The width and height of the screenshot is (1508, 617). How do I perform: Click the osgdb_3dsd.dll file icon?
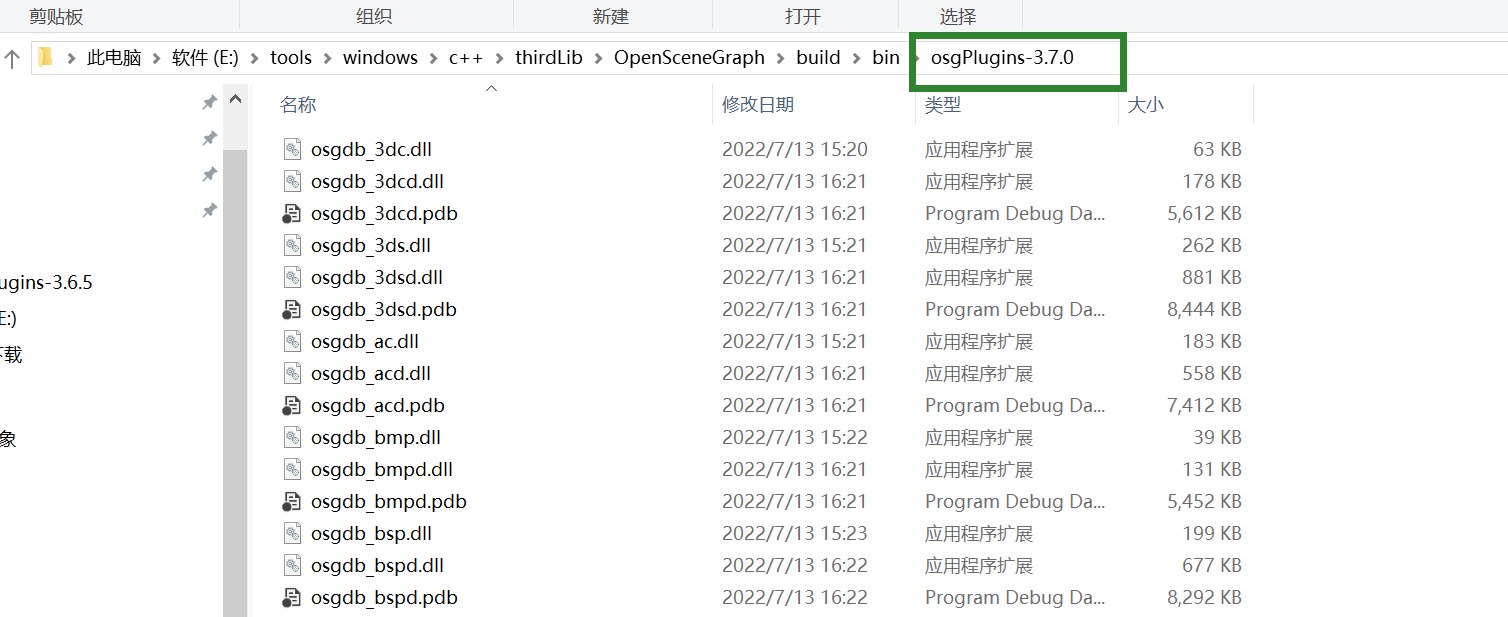coord(292,278)
